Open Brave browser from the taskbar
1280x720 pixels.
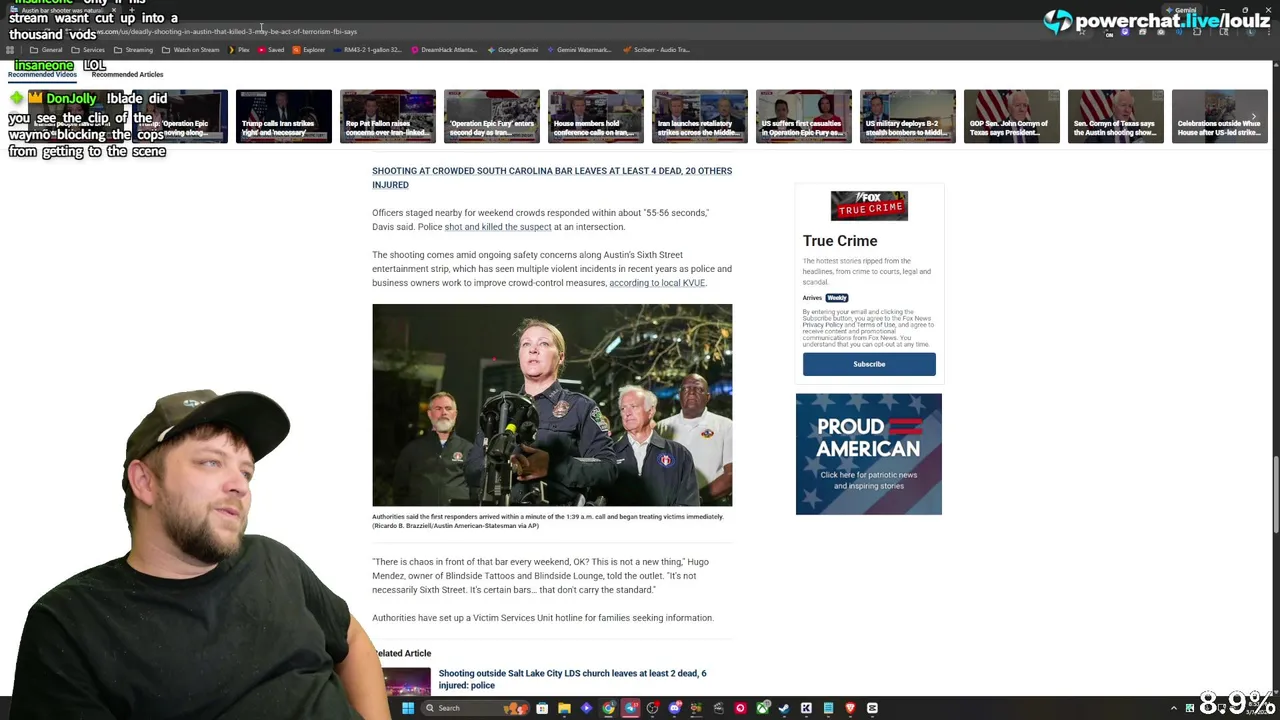(x=850, y=708)
